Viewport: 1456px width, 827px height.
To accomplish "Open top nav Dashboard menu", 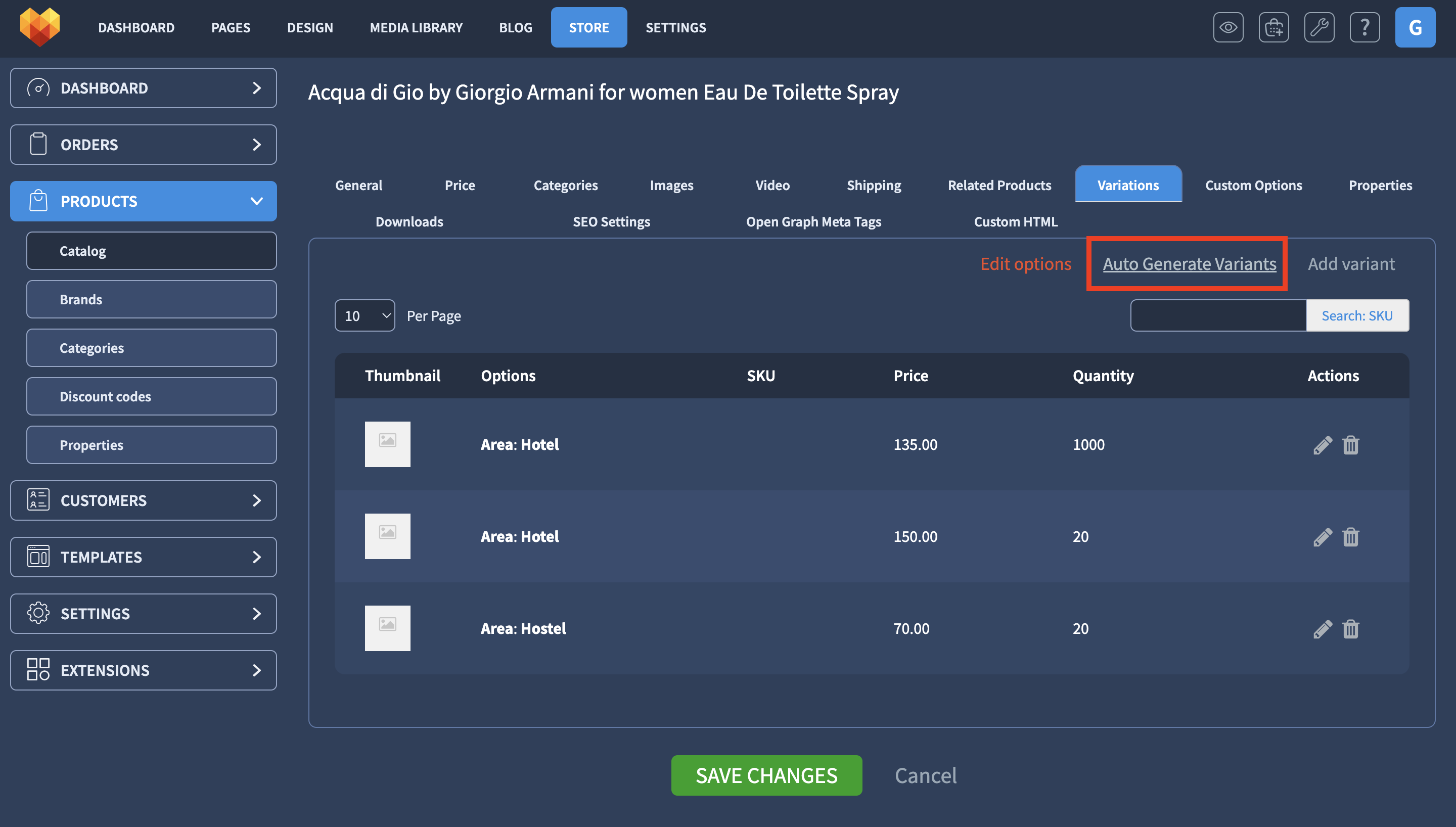I will coord(136,27).
